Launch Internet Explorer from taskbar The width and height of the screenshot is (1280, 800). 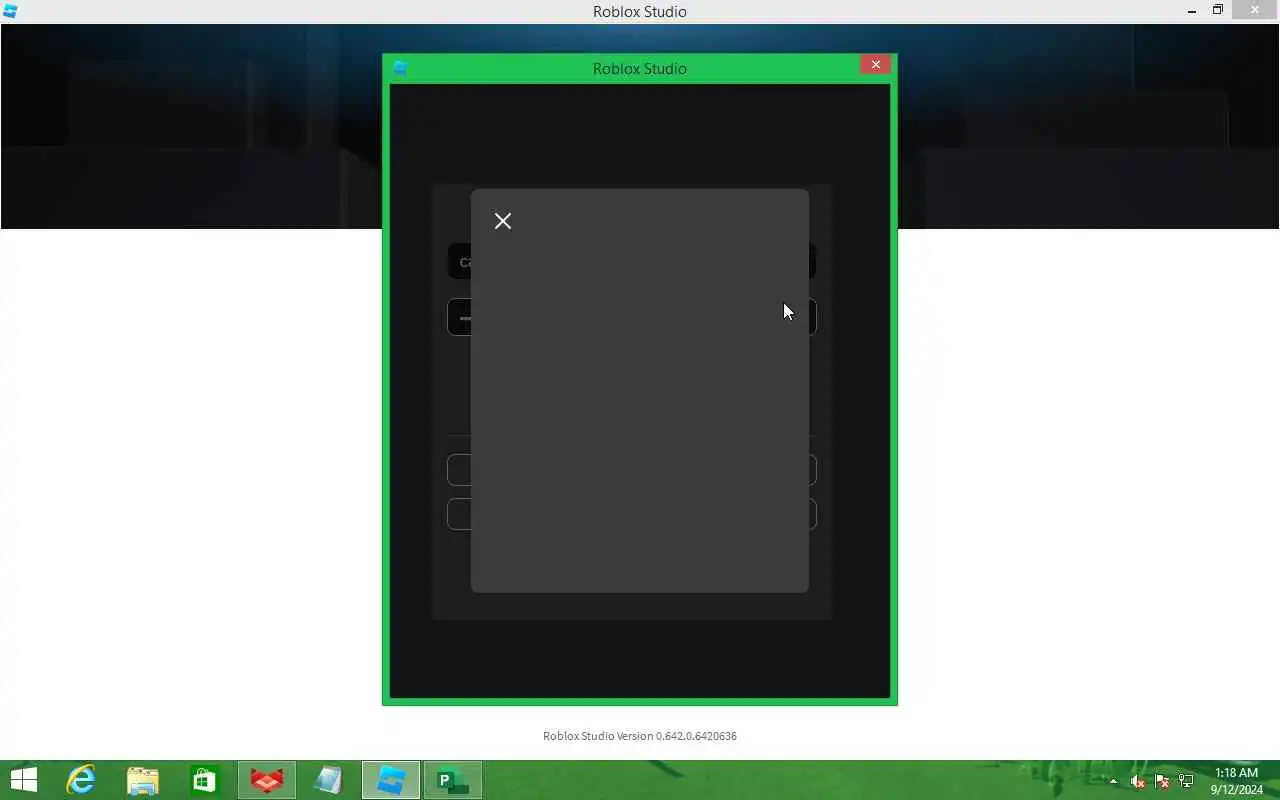coord(80,780)
